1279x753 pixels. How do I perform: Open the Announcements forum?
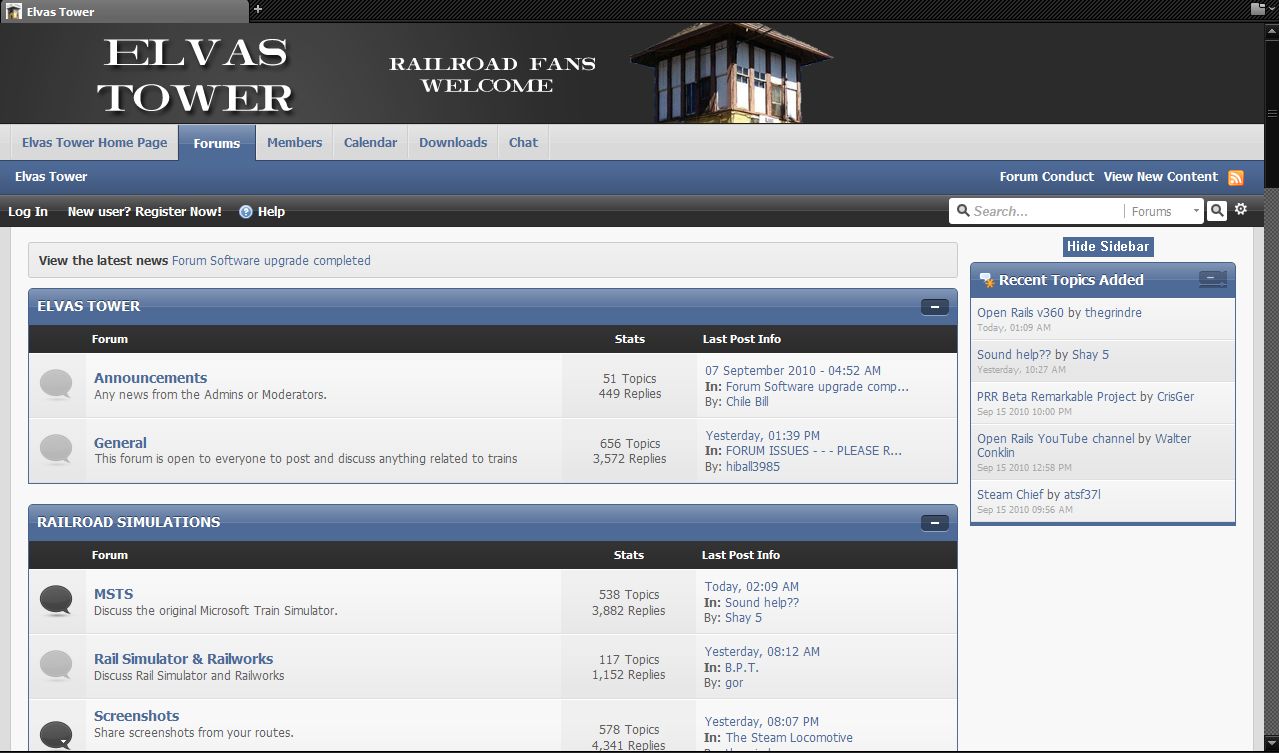[151, 378]
